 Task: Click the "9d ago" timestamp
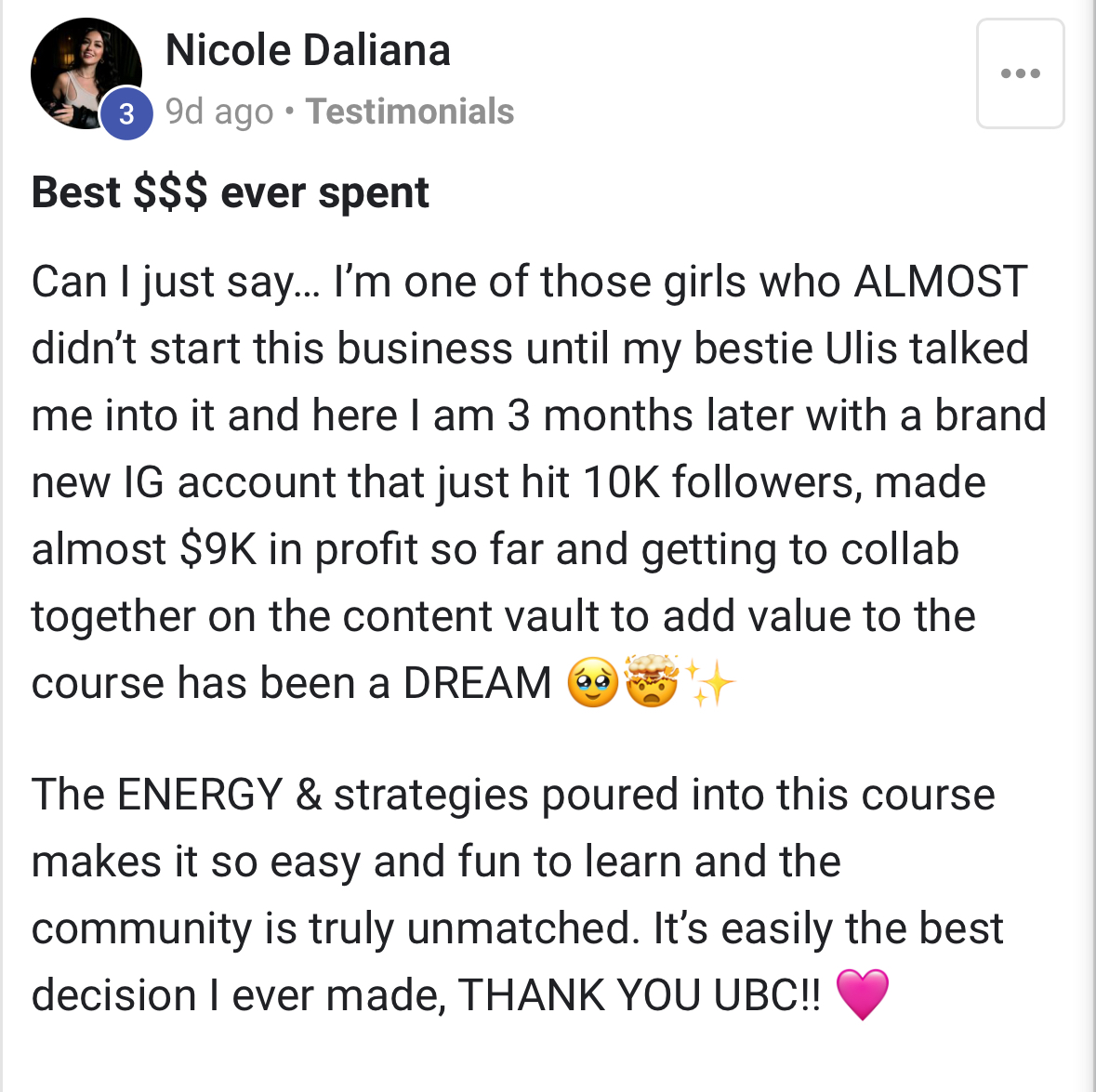click(219, 112)
